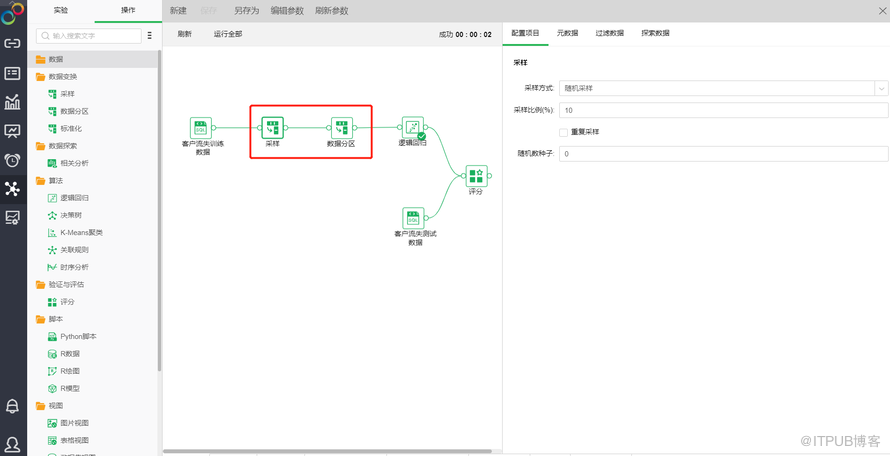Toggle the 重复采样 checkbox

(x=564, y=132)
